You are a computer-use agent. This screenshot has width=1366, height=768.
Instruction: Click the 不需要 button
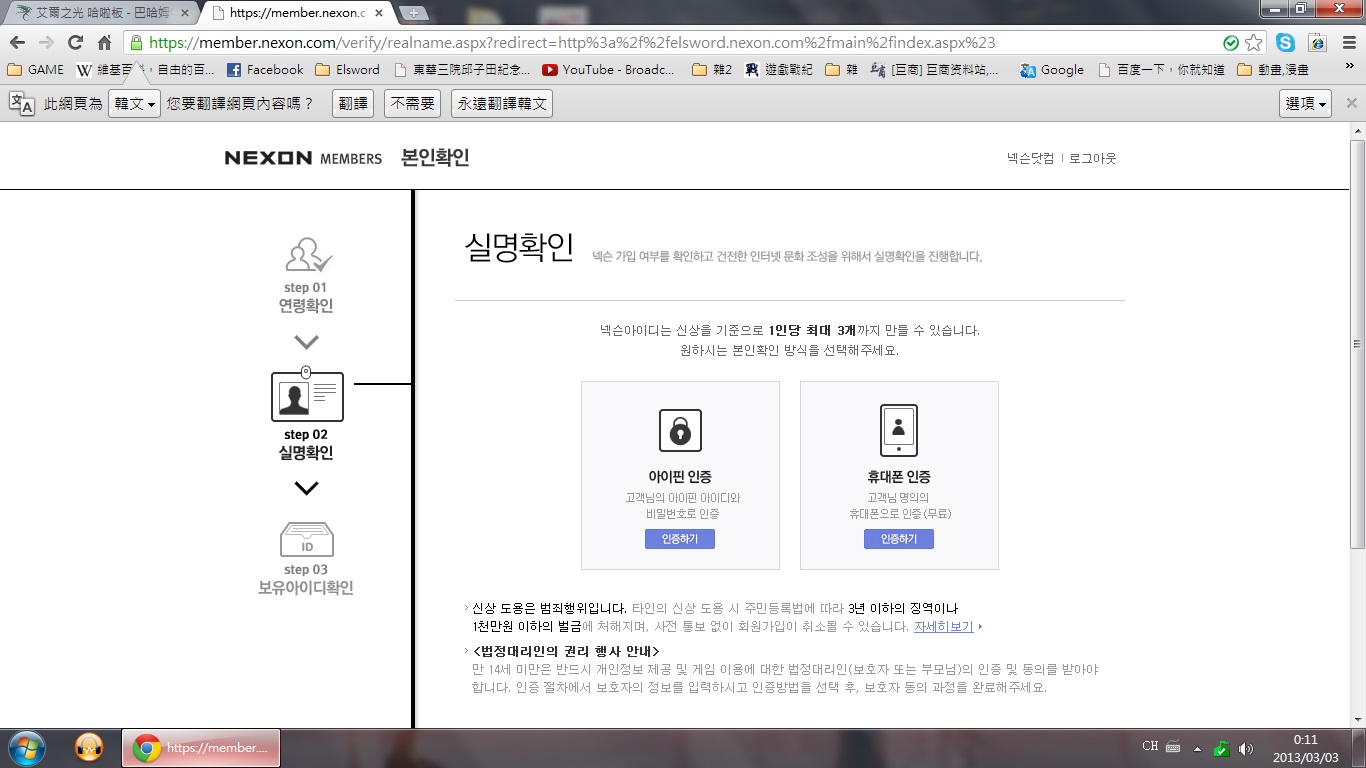[x=412, y=103]
